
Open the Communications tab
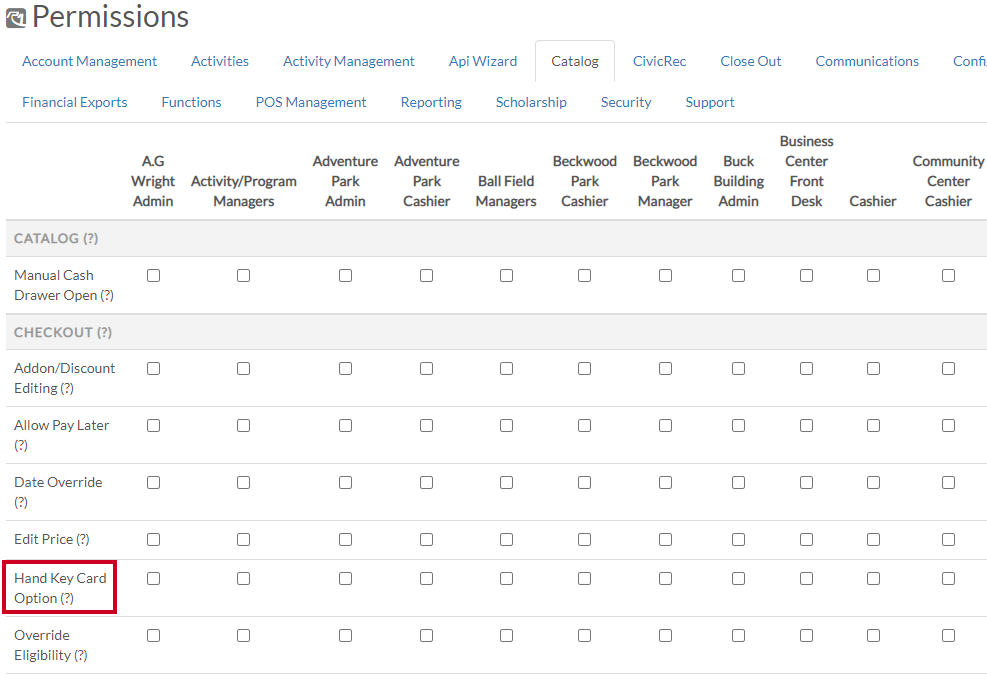[x=867, y=61]
